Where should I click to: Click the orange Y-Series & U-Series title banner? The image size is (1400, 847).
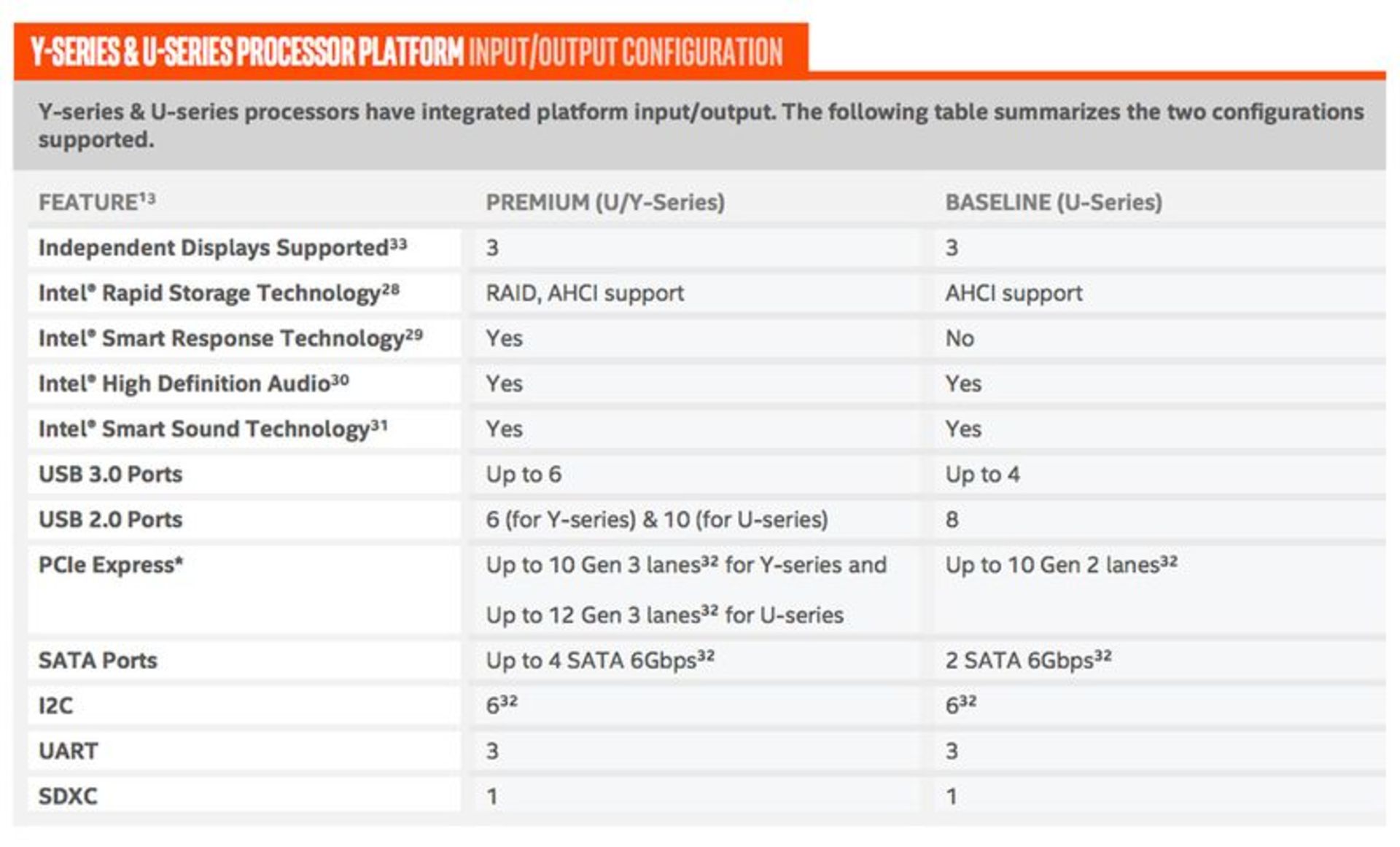click(406, 52)
